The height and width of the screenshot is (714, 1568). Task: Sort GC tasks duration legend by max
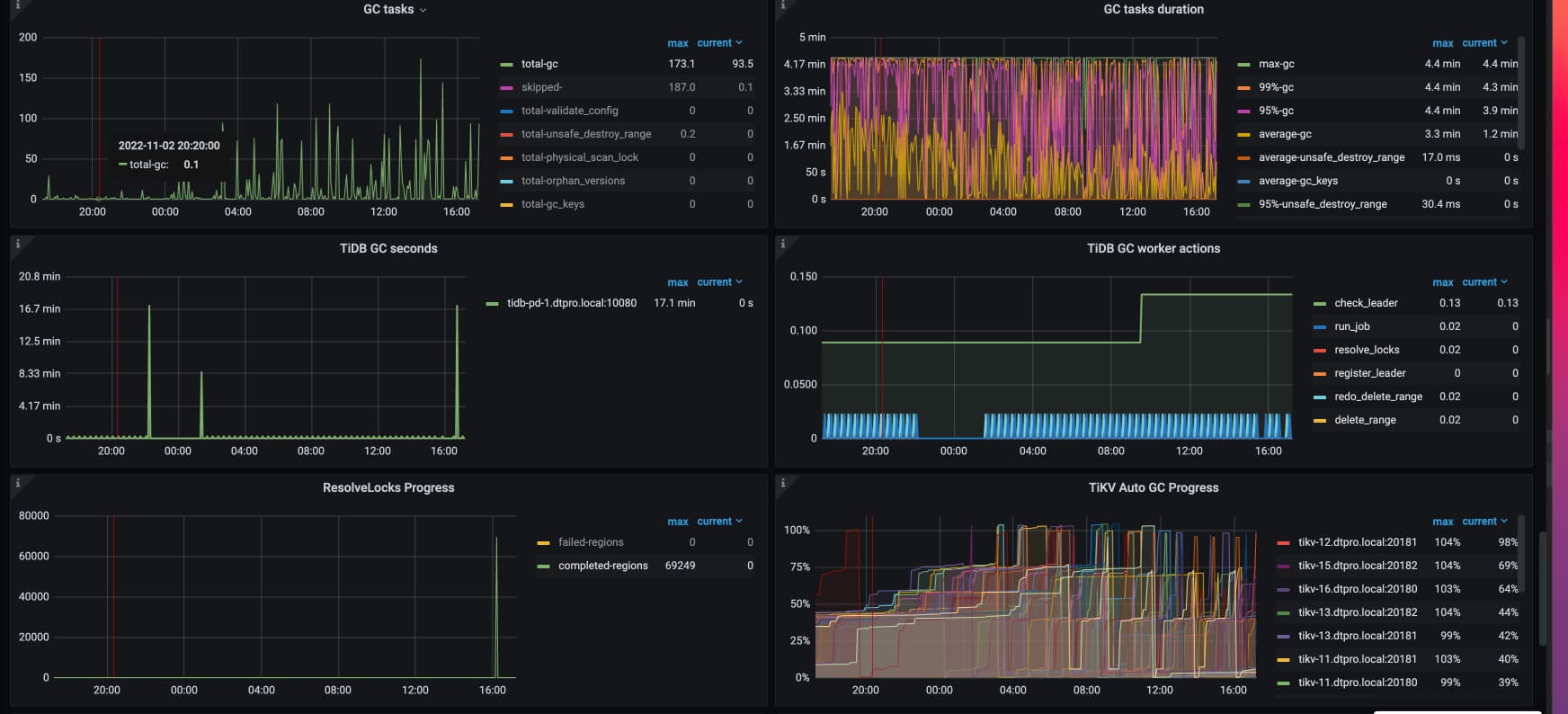pyautogui.click(x=1442, y=43)
